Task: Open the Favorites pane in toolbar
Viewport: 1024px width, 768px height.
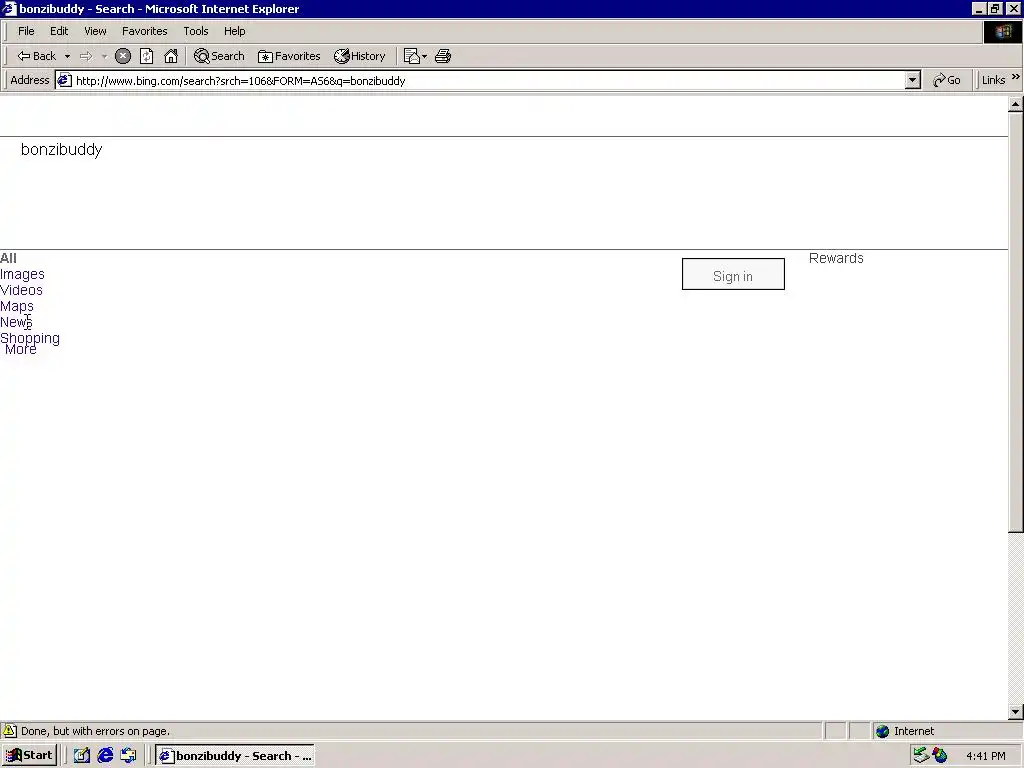Action: pyautogui.click(x=289, y=56)
